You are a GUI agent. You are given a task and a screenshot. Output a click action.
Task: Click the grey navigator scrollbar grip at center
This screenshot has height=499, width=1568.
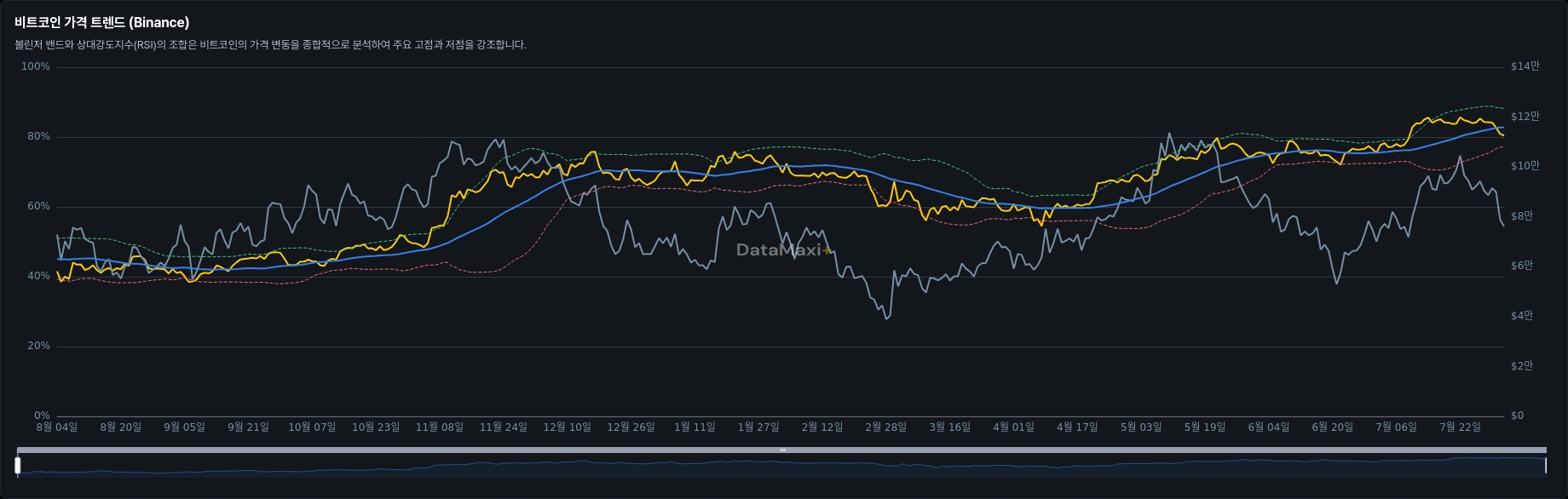(782, 450)
